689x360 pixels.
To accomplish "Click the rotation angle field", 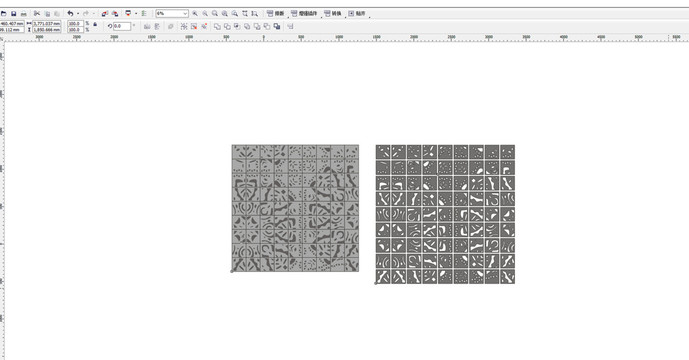I will pos(122,26).
